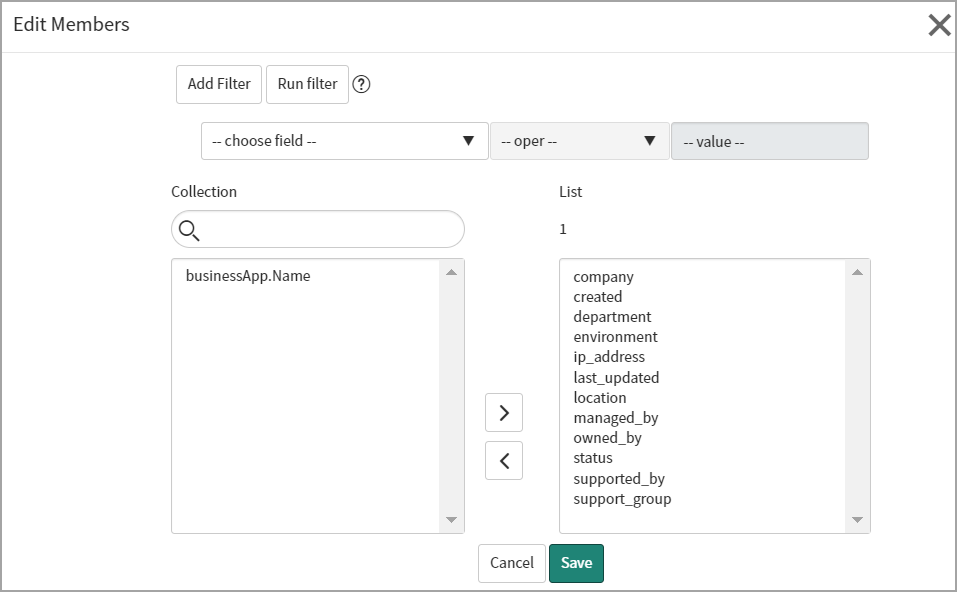Close the Edit Members dialog
Screen dimensions: 957x592
tap(939, 25)
